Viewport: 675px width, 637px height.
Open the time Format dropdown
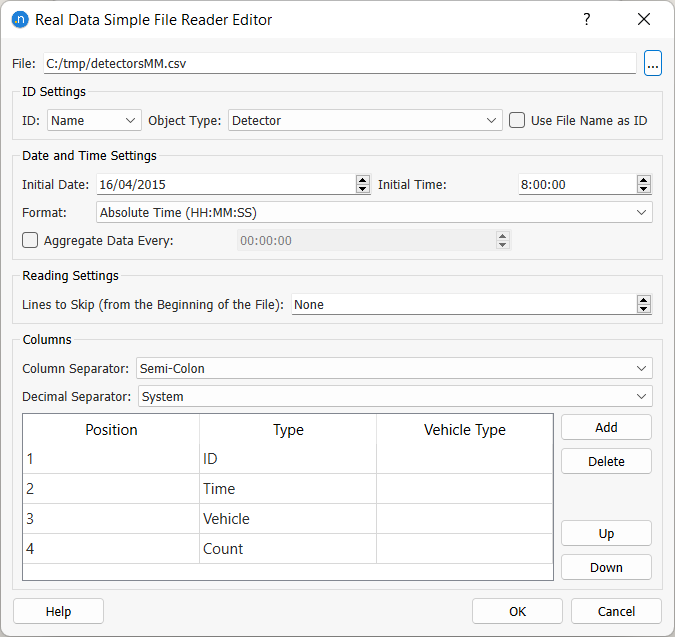click(x=374, y=212)
